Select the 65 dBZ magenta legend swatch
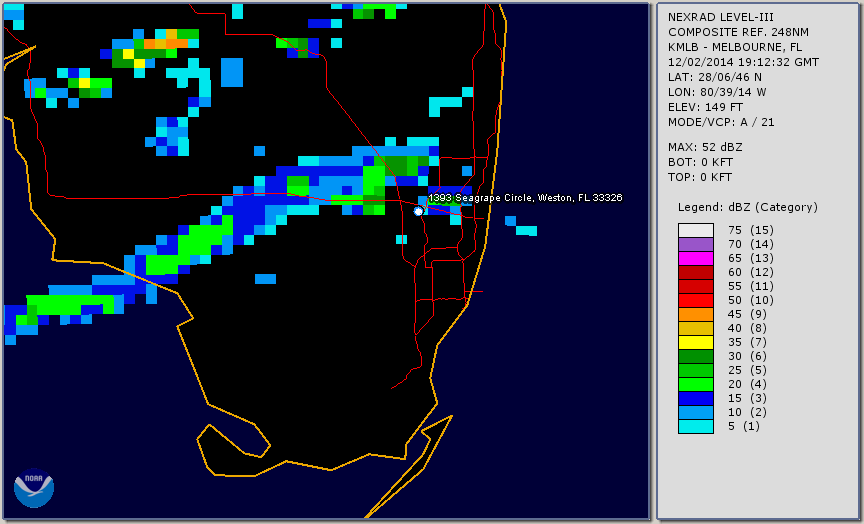864x524 pixels. (696, 258)
